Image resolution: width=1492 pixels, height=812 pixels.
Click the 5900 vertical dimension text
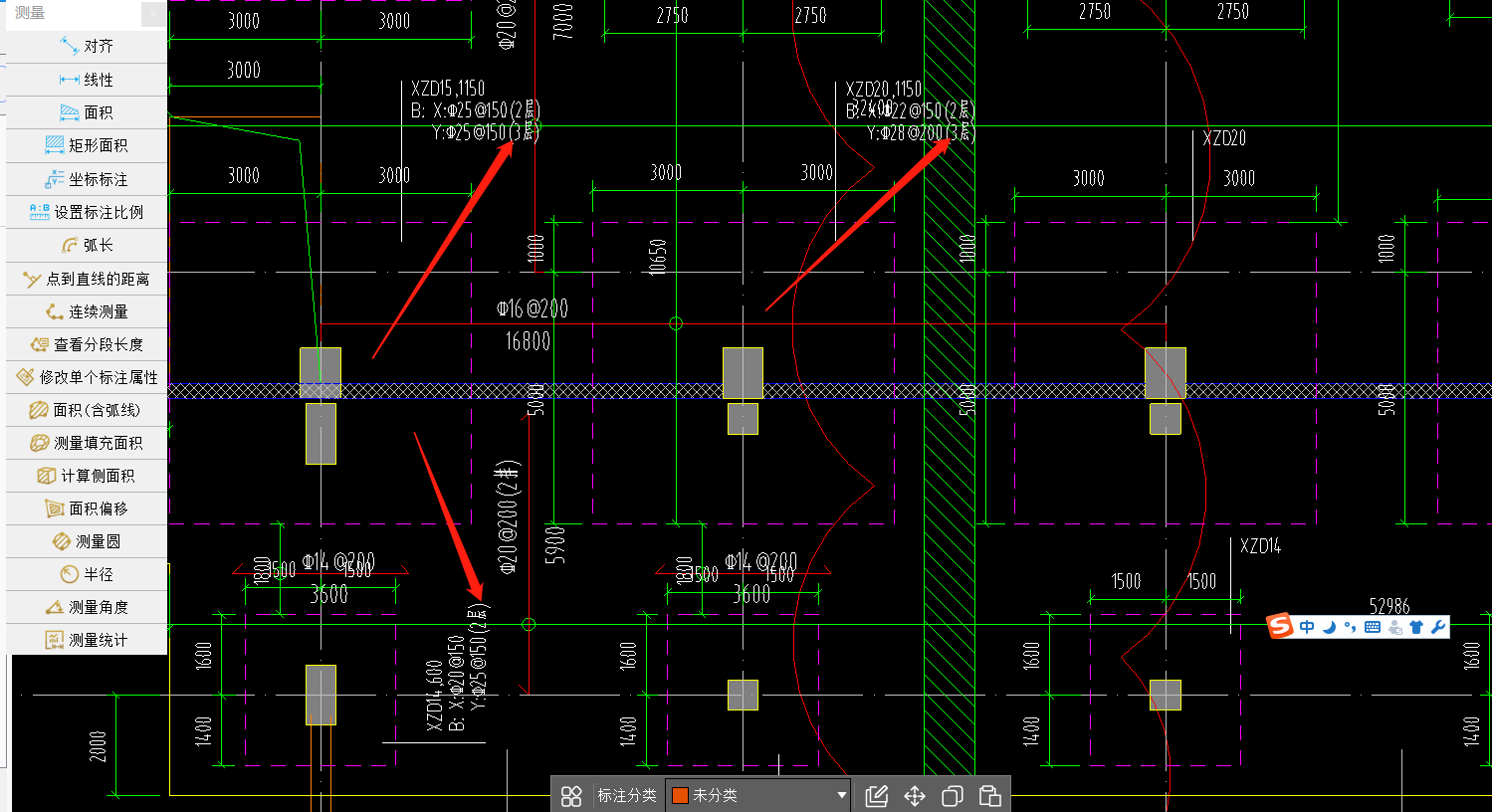click(x=556, y=545)
